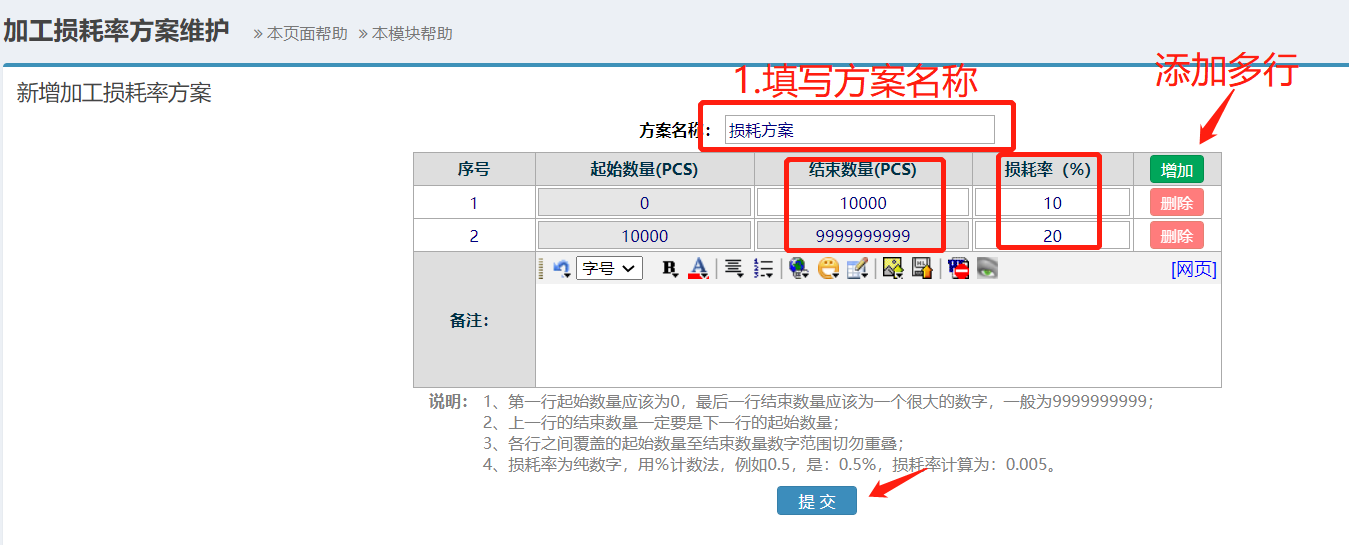Click the insert table icon
This screenshot has height=545, width=1349.
click(x=857, y=268)
